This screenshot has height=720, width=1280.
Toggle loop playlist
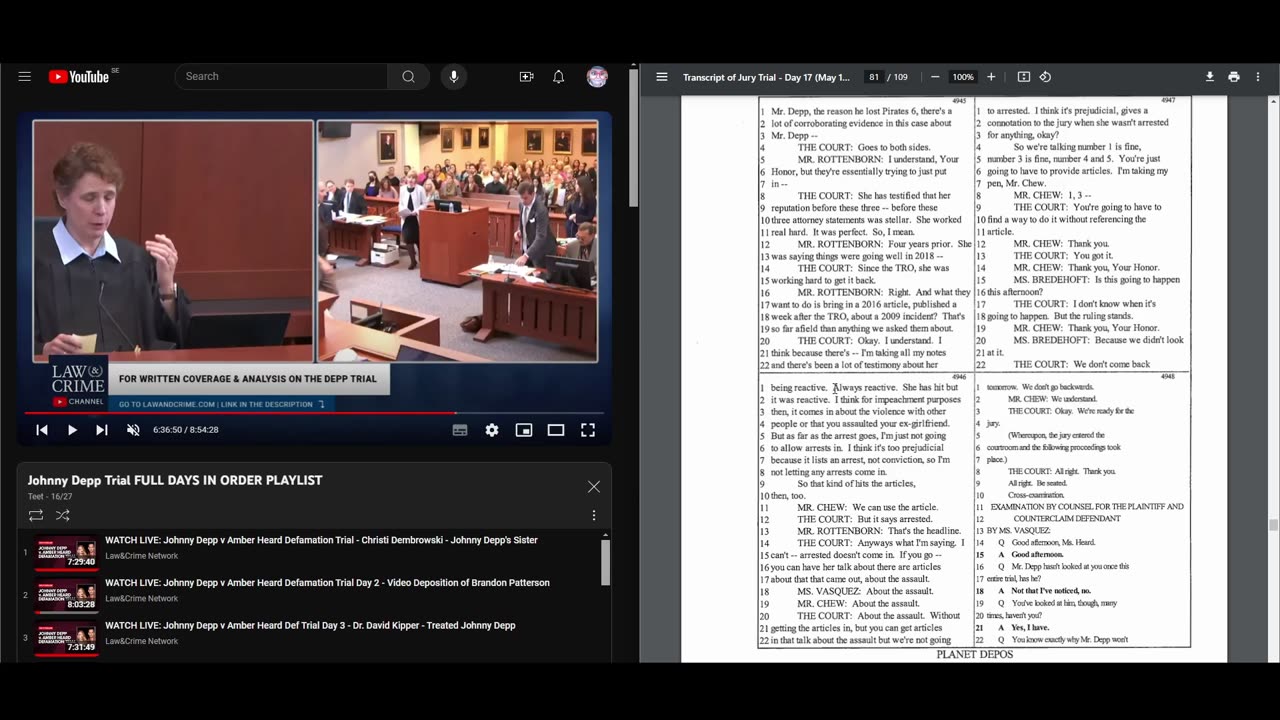pos(36,516)
